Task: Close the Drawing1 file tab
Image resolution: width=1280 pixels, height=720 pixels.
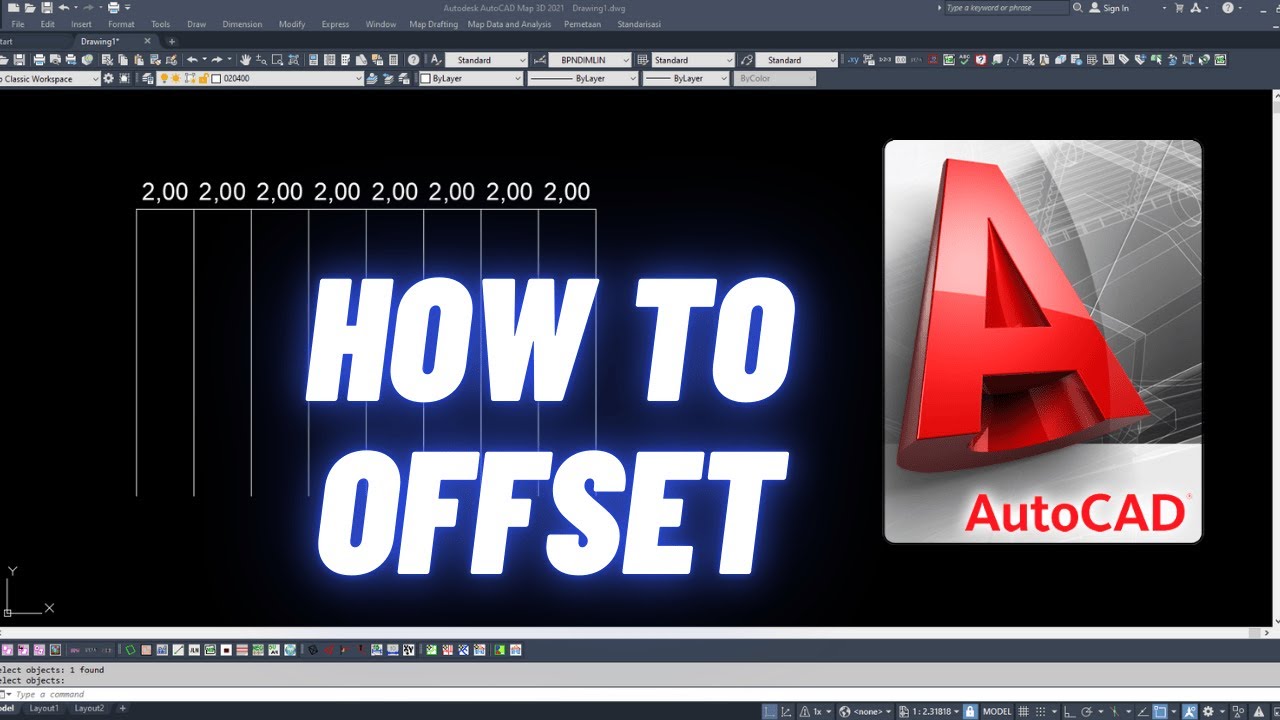Action: pyautogui.click(x=148, y=41)
